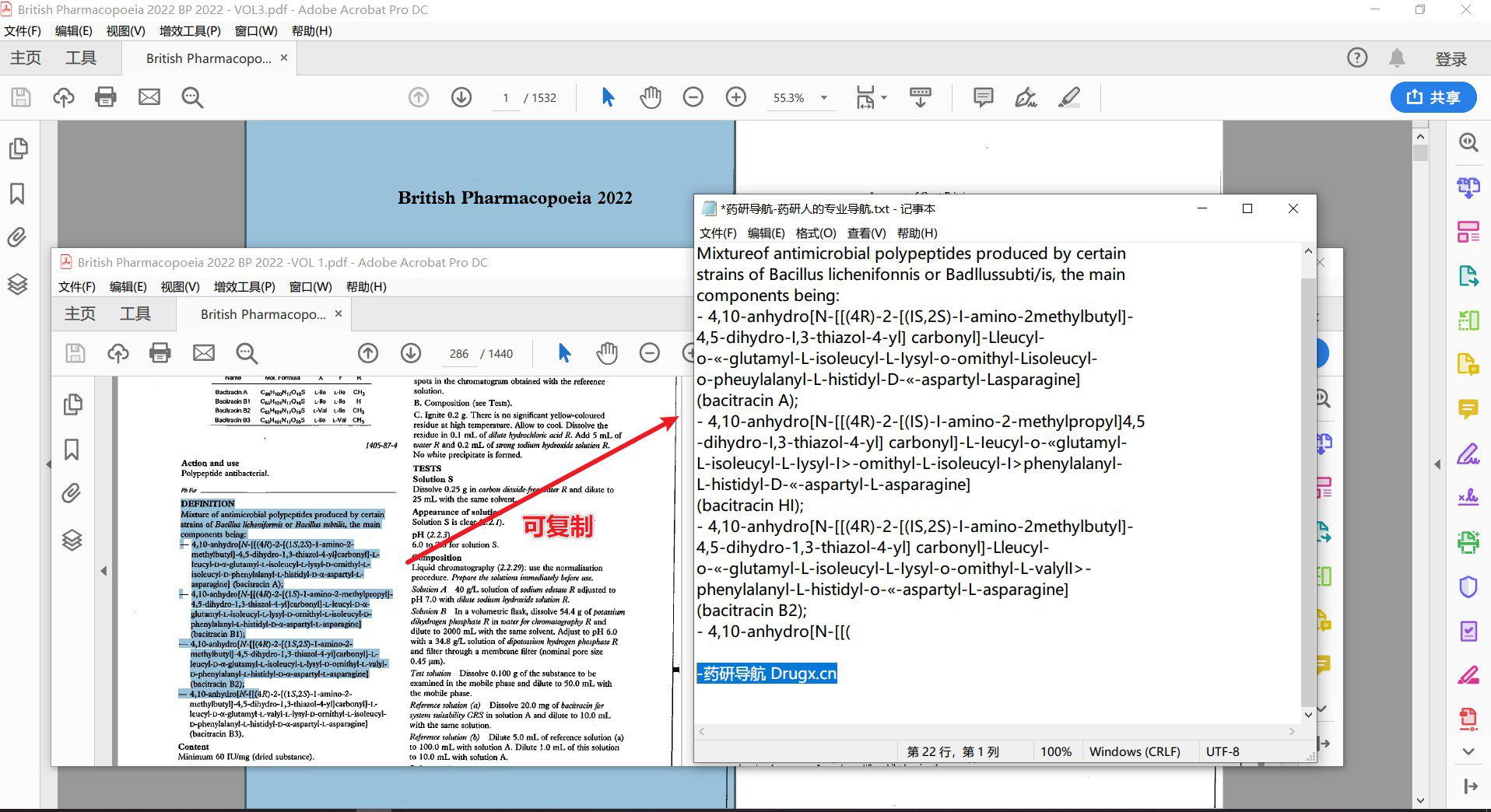Print the VOL3 document using the printer icon
This screenshot has width=1491, height=812.
point(106,97)
